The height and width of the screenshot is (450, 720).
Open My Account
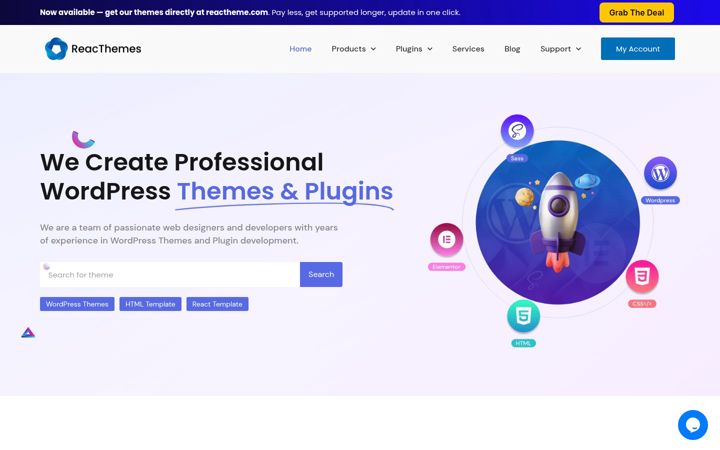[638, 49]
